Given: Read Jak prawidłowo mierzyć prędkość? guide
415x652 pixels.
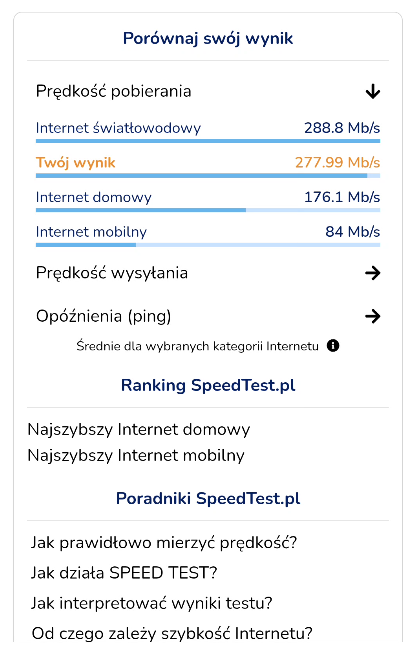Looking at the screenshot, I should pos(164,543).
